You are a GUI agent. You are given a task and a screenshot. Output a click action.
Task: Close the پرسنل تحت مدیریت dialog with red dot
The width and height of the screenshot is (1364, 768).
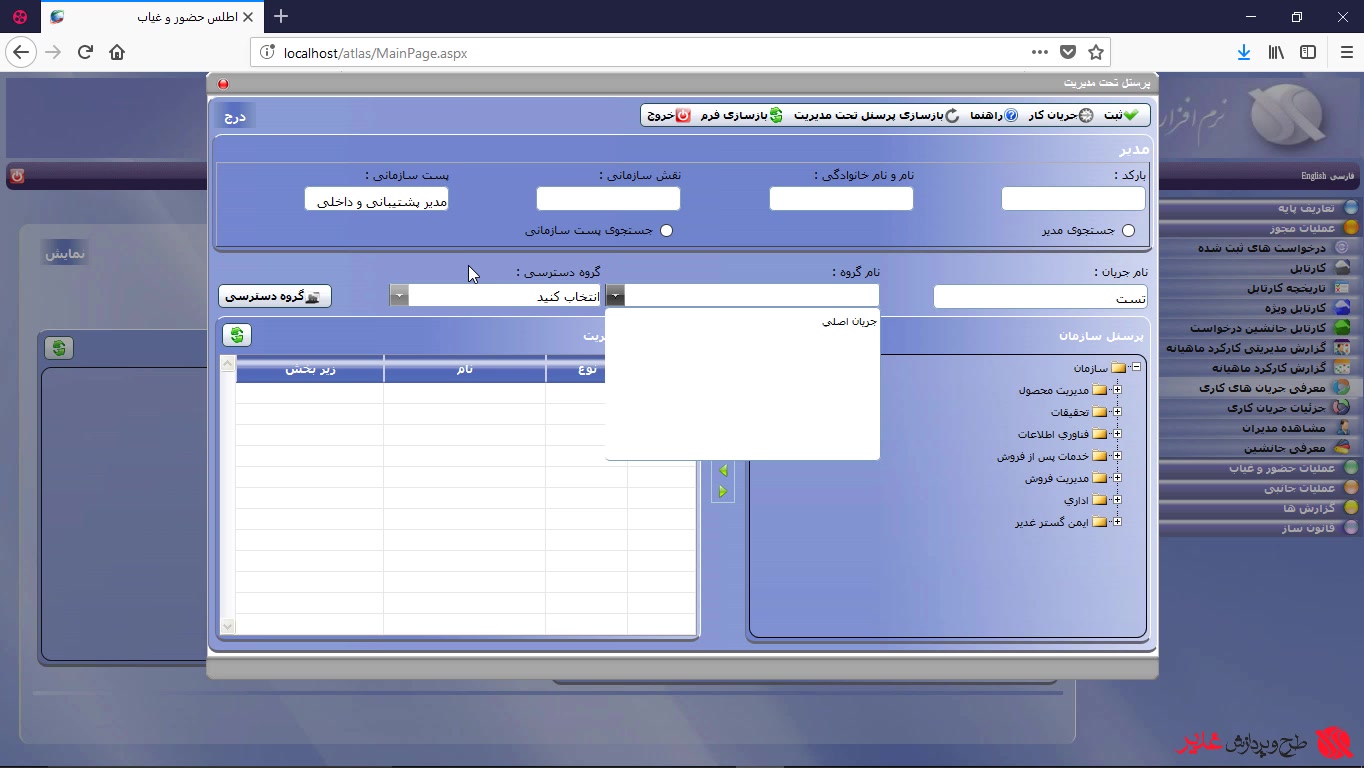[x=223, y=84]
